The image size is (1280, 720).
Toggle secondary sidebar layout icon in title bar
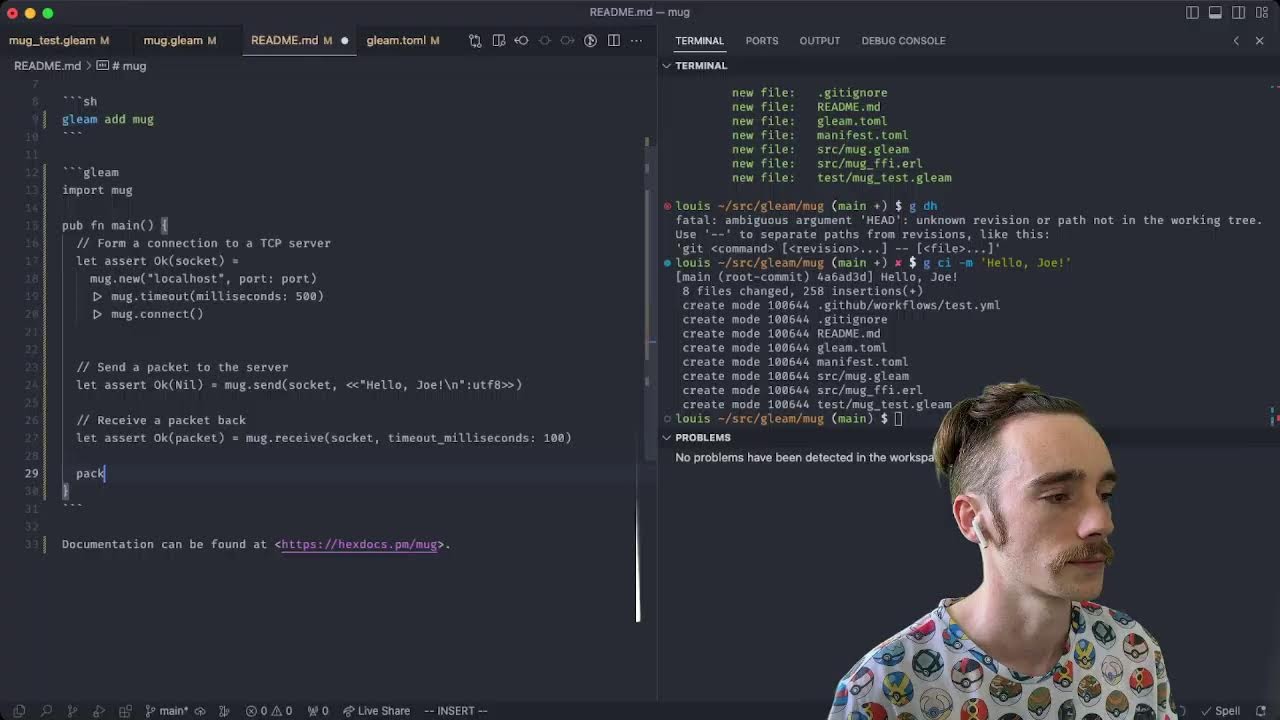[x=1239, y=13]
